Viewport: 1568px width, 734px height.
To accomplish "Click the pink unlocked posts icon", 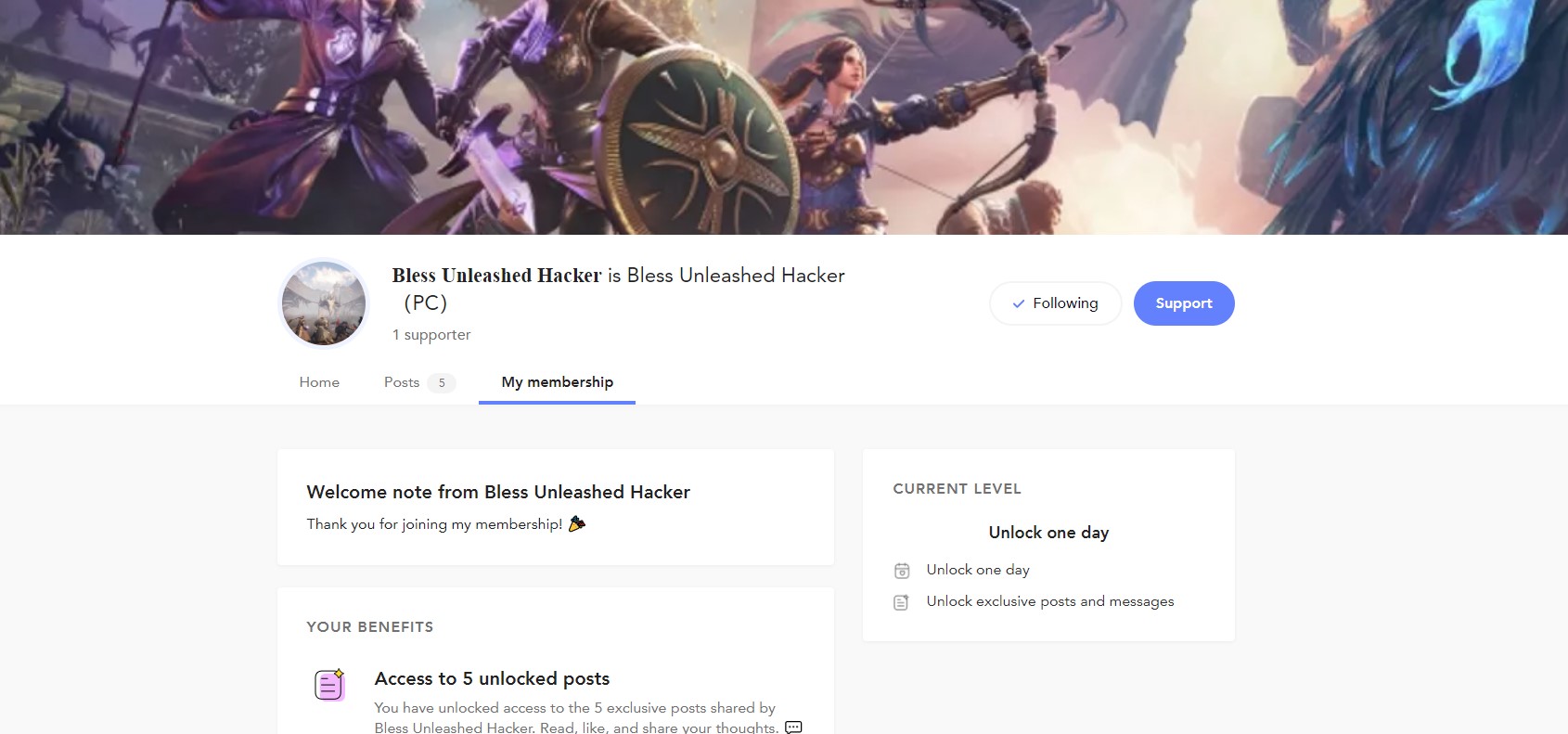I will pos(329,685).
